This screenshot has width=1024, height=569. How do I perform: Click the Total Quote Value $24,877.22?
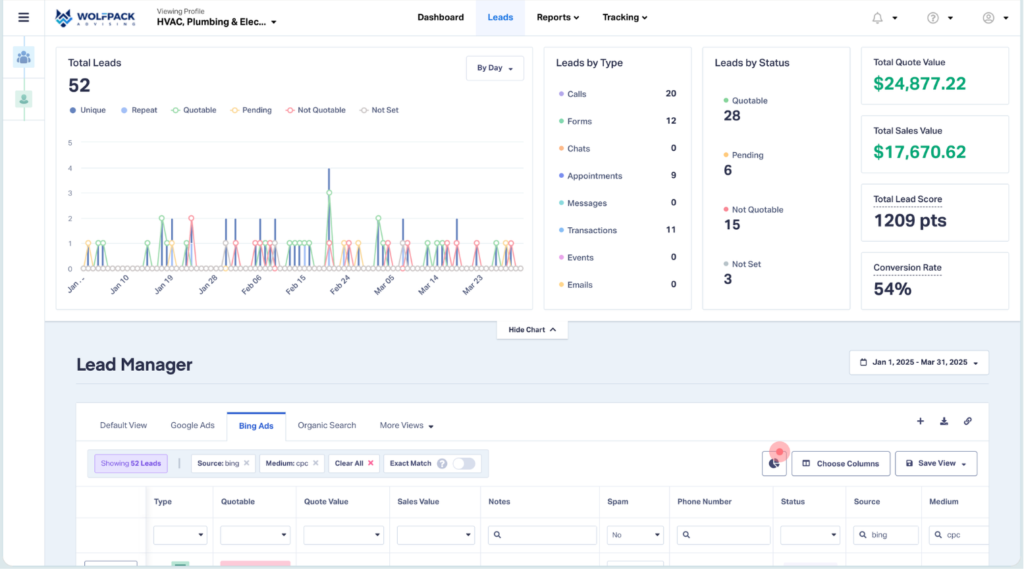coord(920,84)
